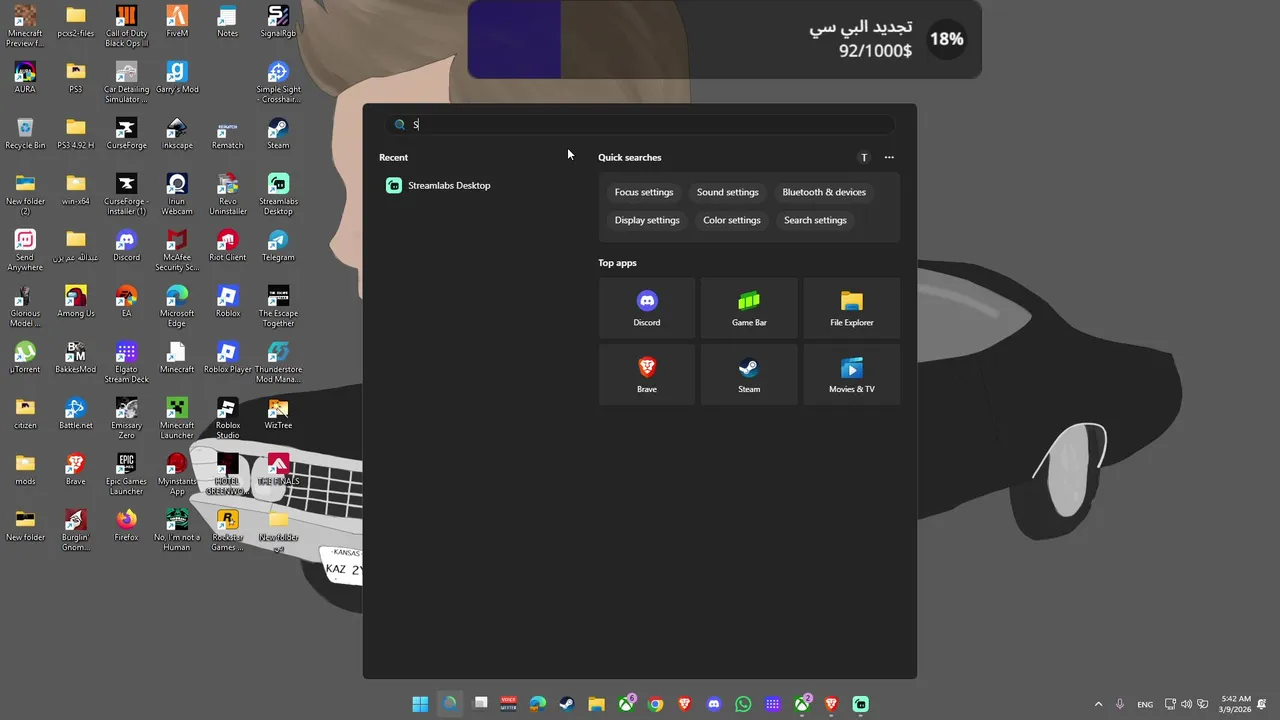This screenshot has height=720, width=1280.
Task: Click the 18% progress circle on the goal widget
Action: [x=946, y=39]
